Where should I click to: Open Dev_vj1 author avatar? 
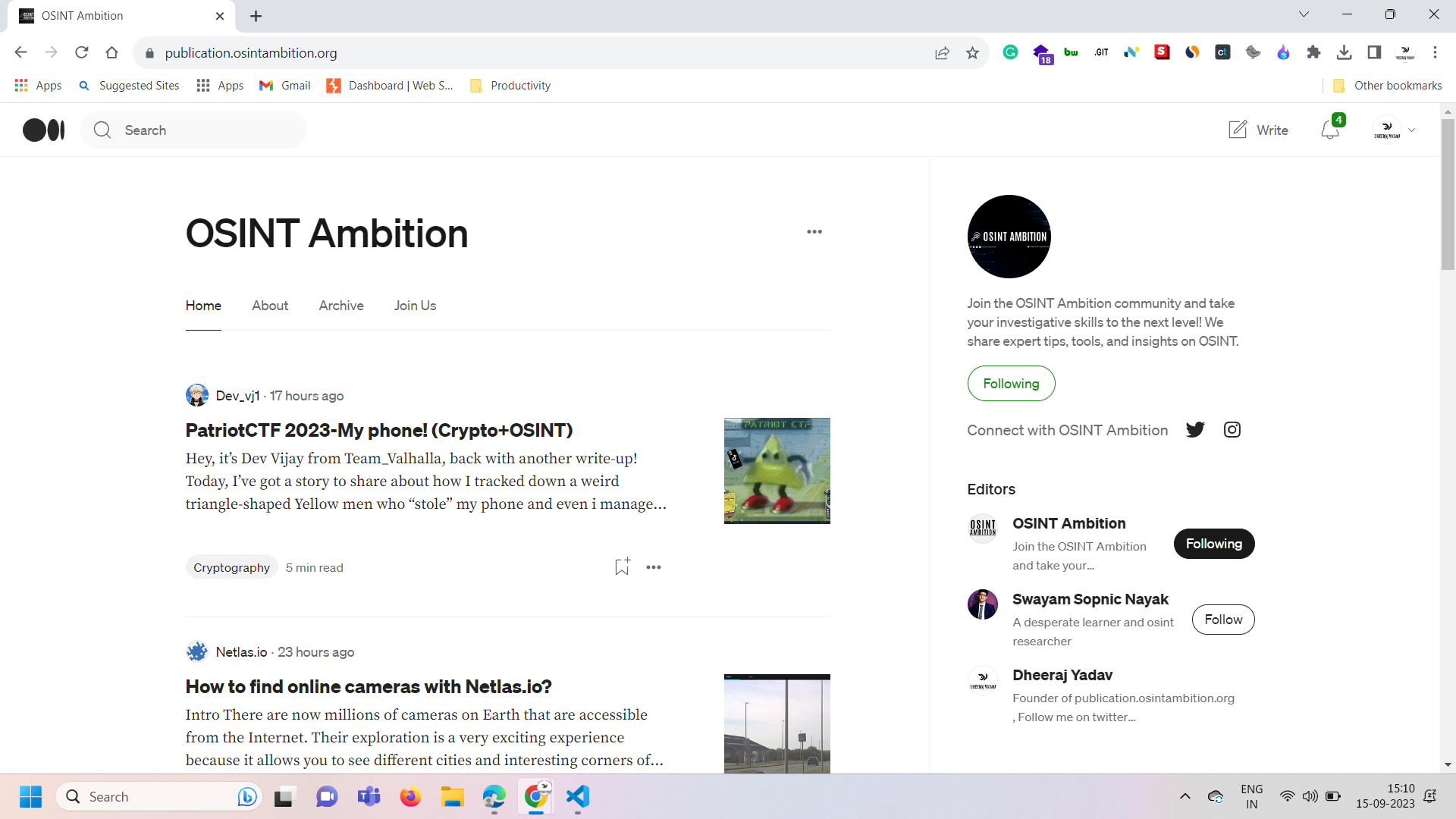(x=197, y=395)
